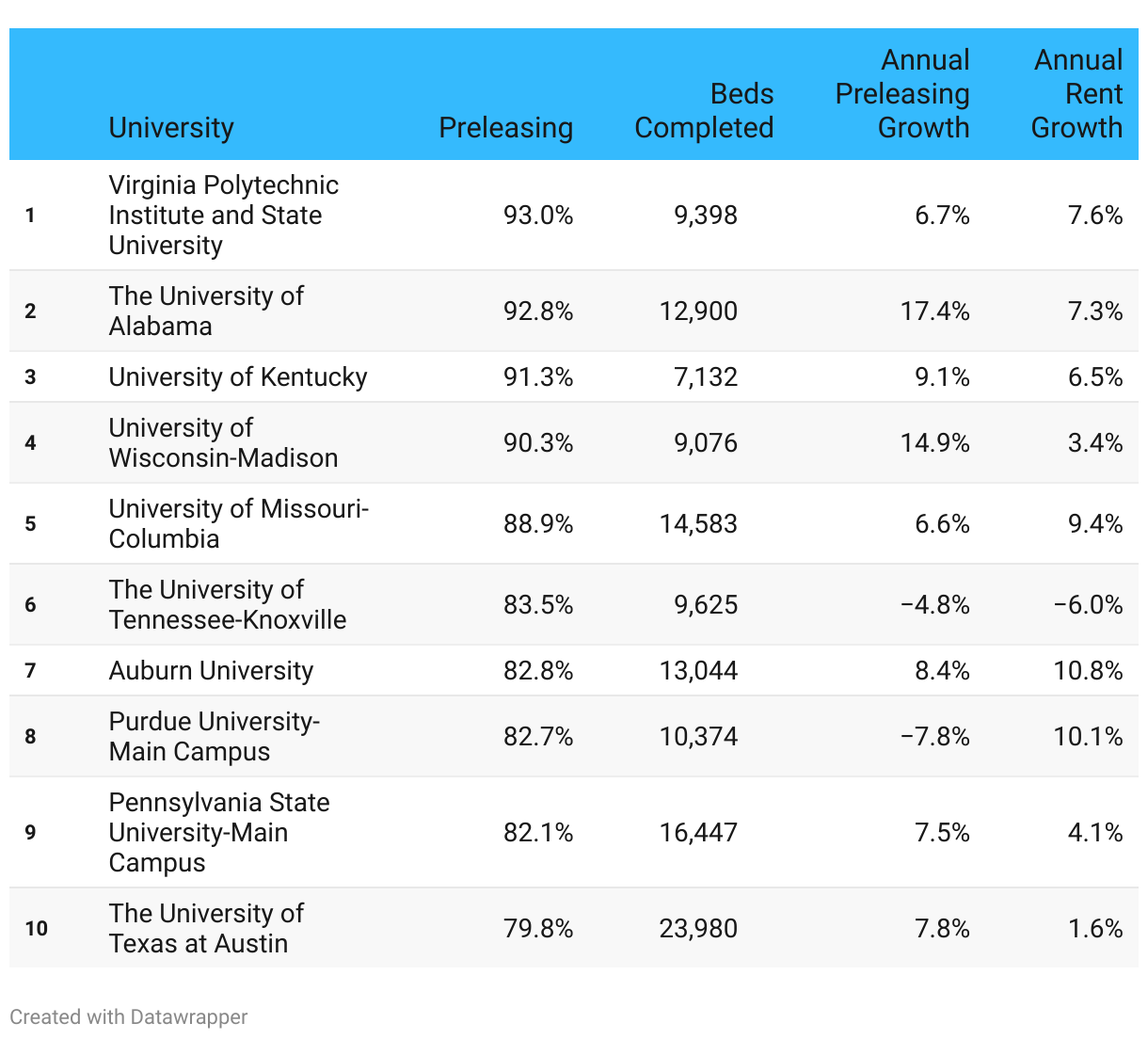Select Pennsylvania State University-Main Campus cell
1148x1039 pixels.
tap(219, 833)
